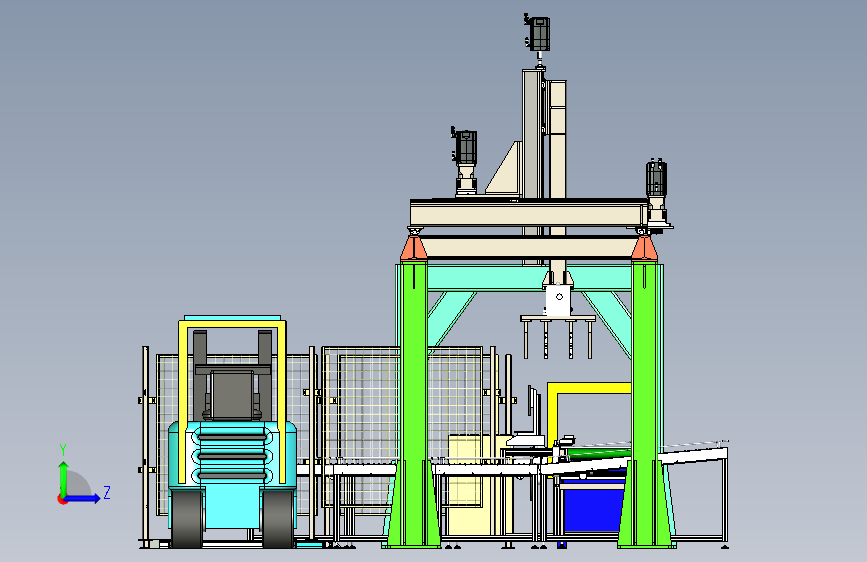Select the right cyan diagonal brace
The height and width of the screenshot is (562, 867).
(607, 323)
